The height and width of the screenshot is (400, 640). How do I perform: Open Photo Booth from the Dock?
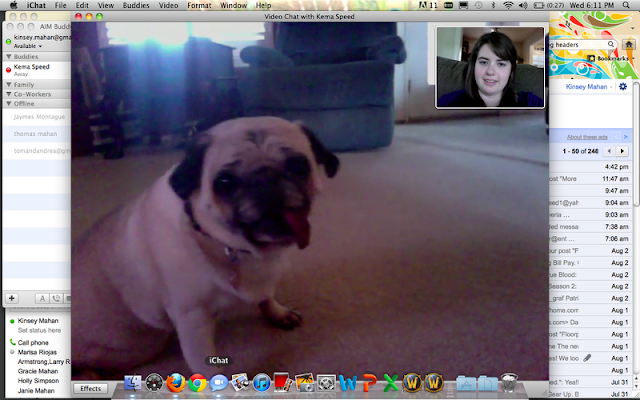tap(283, 382)
